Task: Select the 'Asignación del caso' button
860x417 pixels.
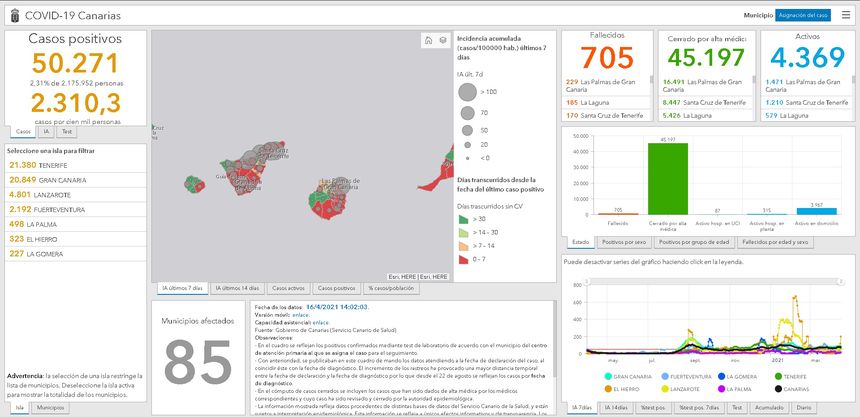Action: 803,16
